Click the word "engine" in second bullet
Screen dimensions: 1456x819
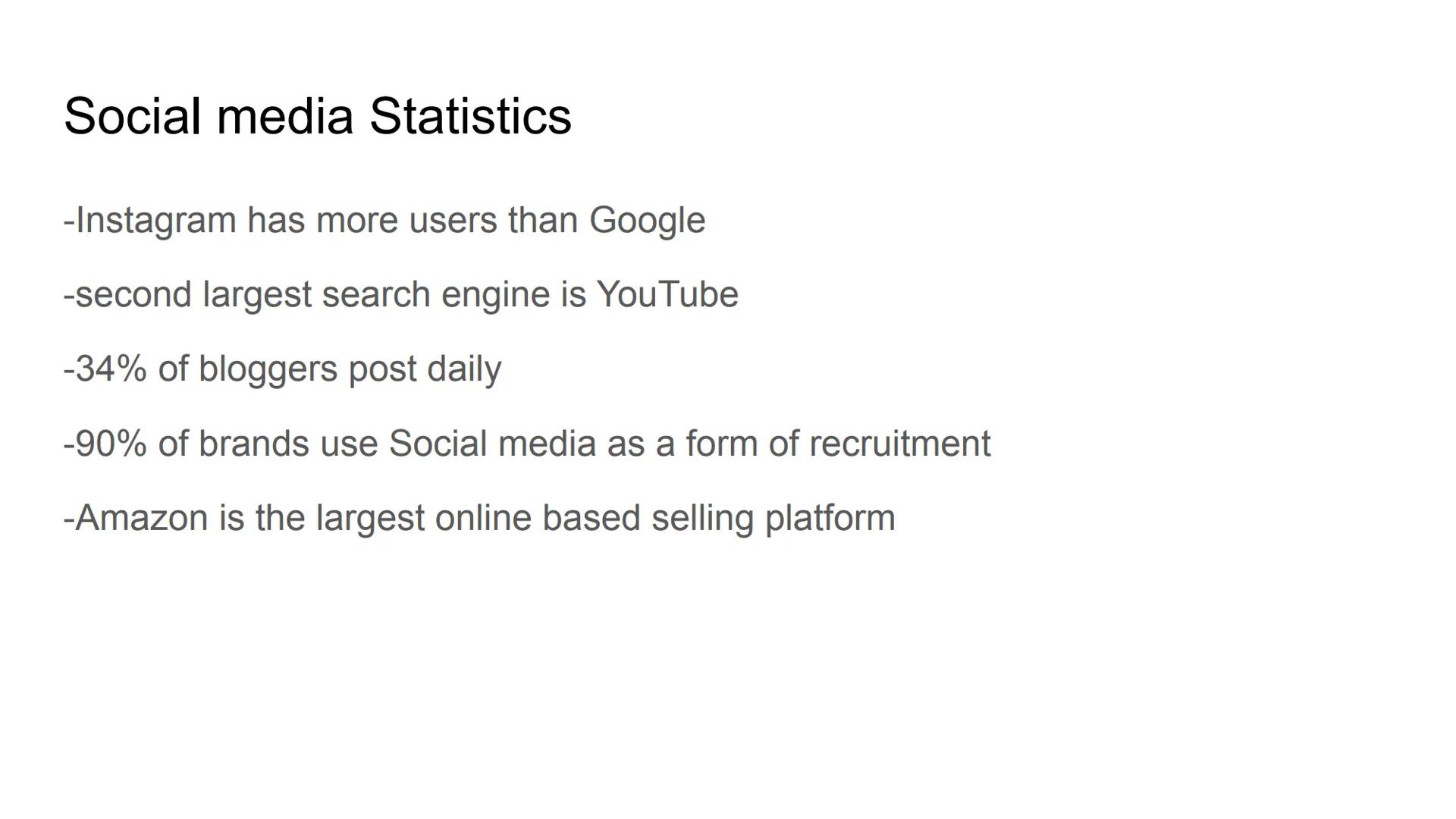point(495,294)
